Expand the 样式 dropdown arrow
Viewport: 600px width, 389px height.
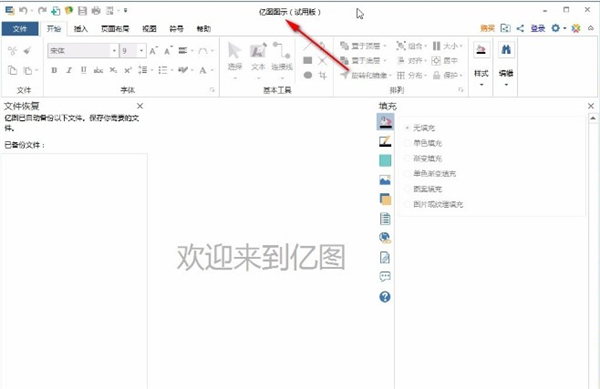[481, 85]
